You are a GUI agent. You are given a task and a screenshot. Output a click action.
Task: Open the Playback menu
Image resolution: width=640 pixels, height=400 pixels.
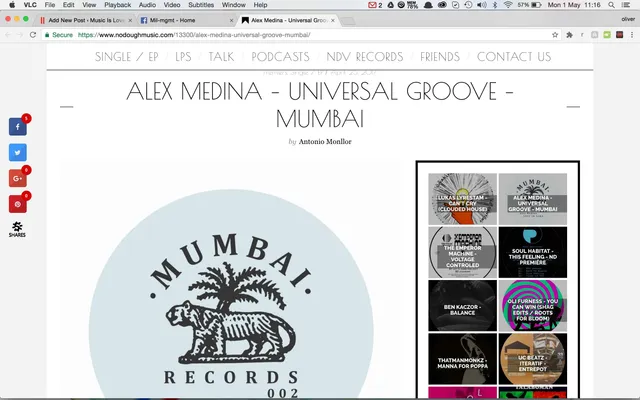(118, 5)
